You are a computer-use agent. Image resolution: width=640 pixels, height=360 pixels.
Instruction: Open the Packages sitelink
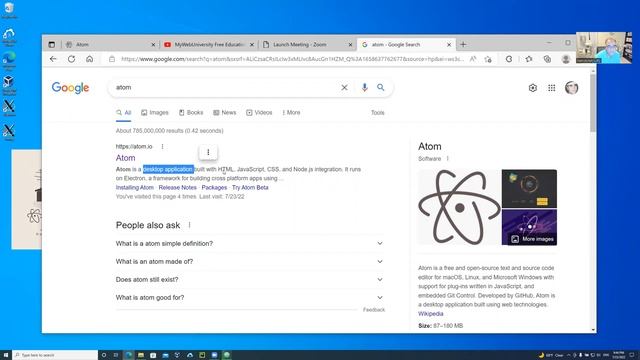click(x=214, y=188)
